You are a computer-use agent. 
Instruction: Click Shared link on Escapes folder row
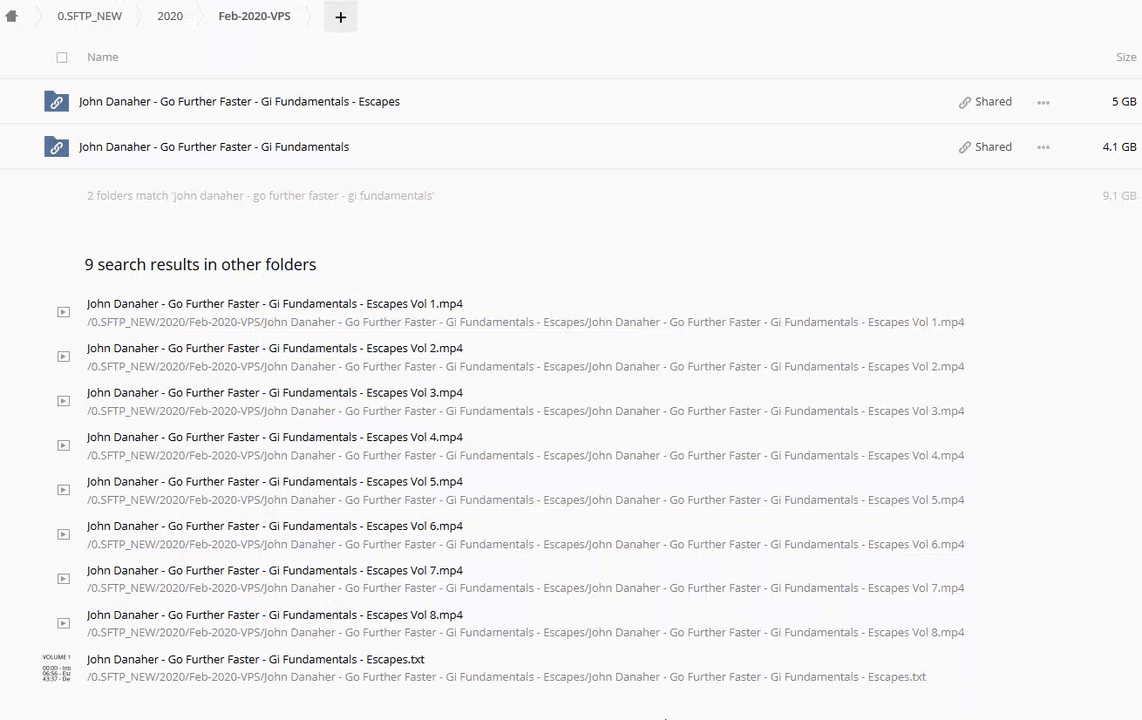tap(985, 102)
